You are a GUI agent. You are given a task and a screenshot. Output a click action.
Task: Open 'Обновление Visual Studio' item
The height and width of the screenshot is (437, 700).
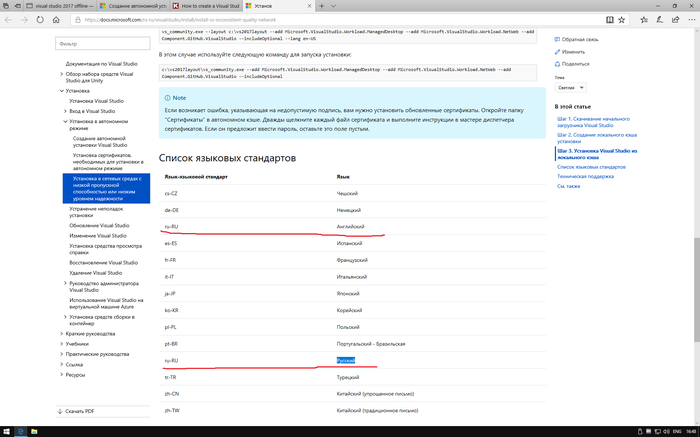click(99, 225)
